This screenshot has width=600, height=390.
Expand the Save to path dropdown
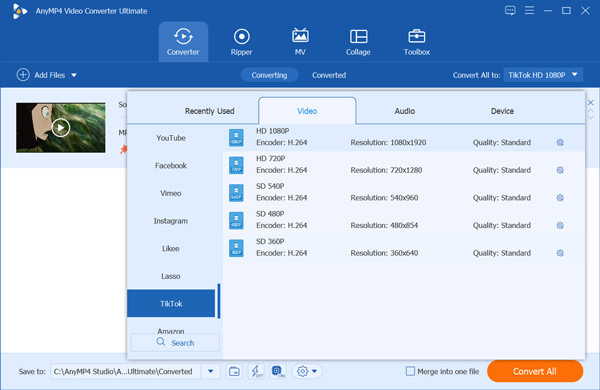coord(210,371)
